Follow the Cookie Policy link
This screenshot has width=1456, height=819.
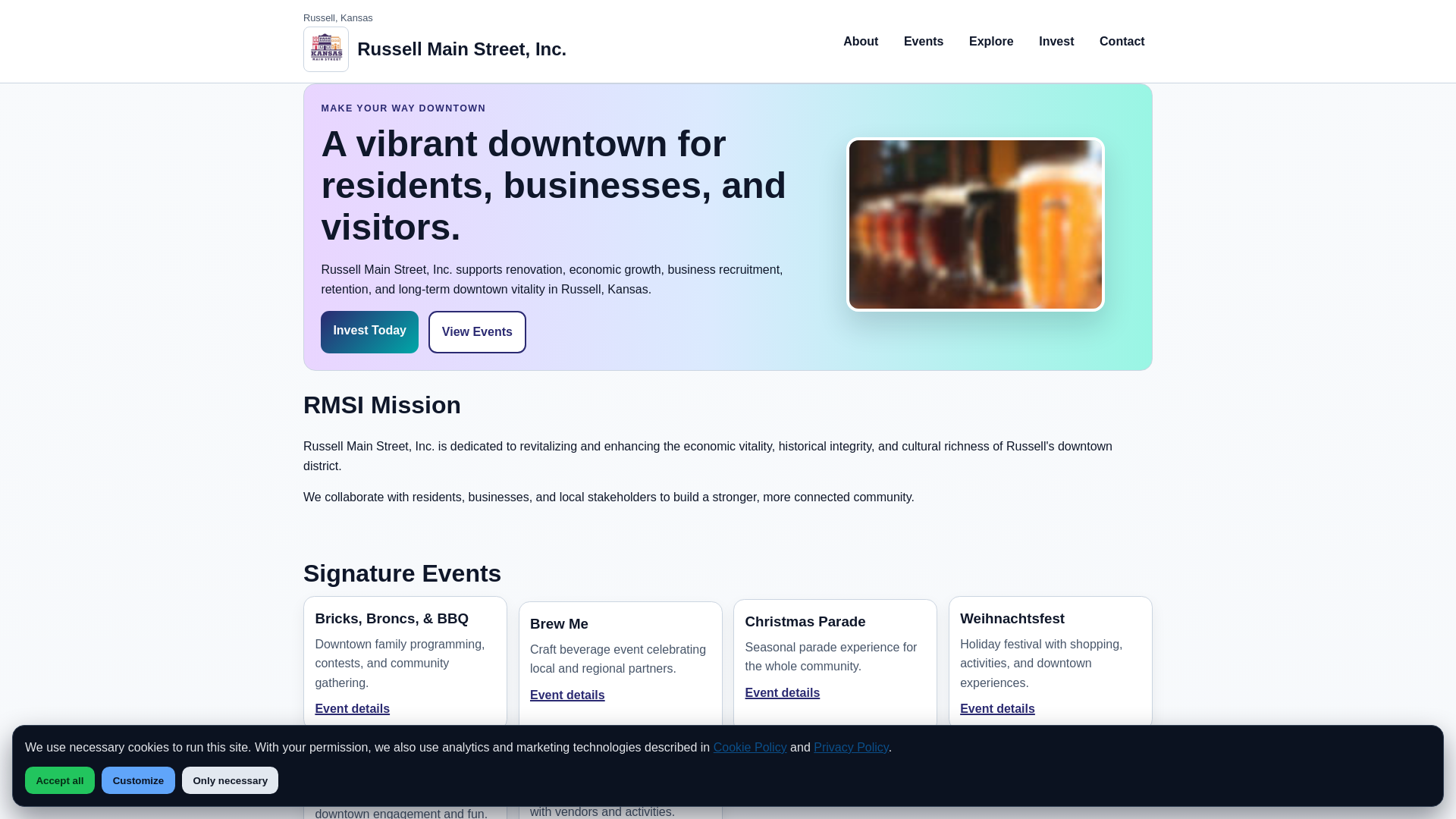coord(750,748)
